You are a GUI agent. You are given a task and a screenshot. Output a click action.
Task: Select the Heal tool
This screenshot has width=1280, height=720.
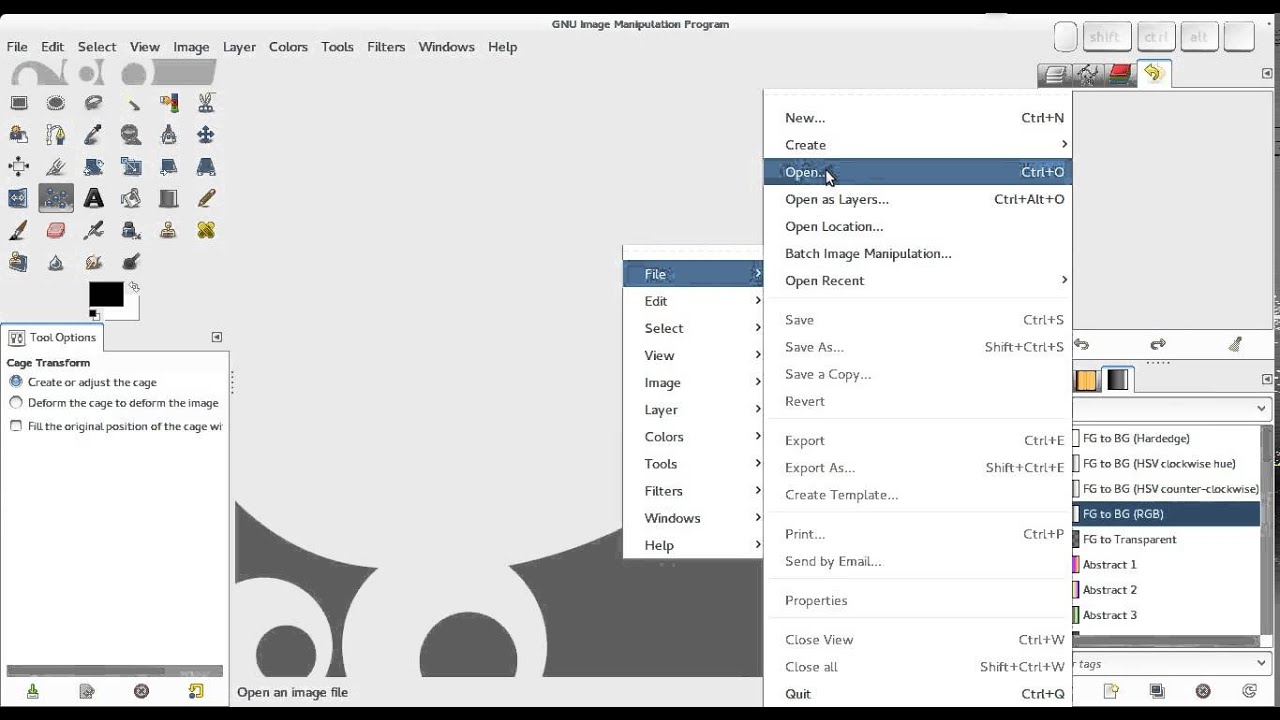click(206, 230)
